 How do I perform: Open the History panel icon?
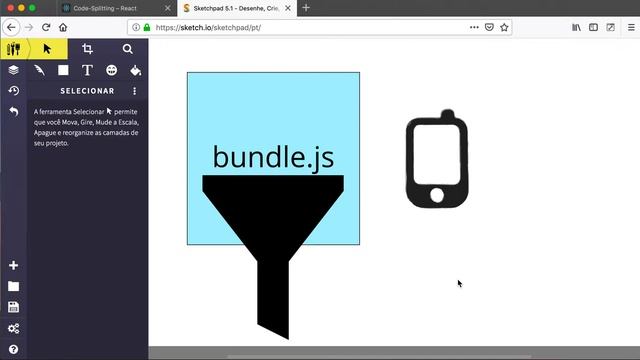click(13, 91)
